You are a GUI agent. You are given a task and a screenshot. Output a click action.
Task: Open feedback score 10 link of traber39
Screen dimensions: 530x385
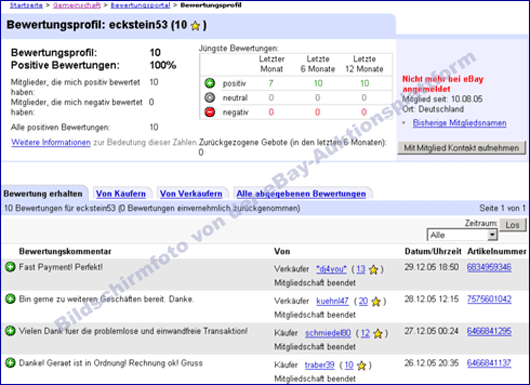coord(349,365)
